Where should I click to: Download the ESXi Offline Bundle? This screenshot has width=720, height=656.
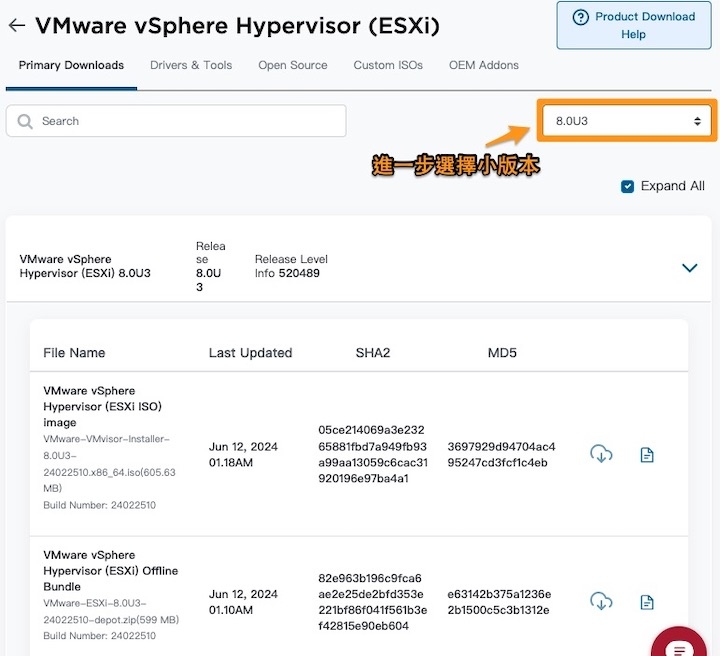601,601
